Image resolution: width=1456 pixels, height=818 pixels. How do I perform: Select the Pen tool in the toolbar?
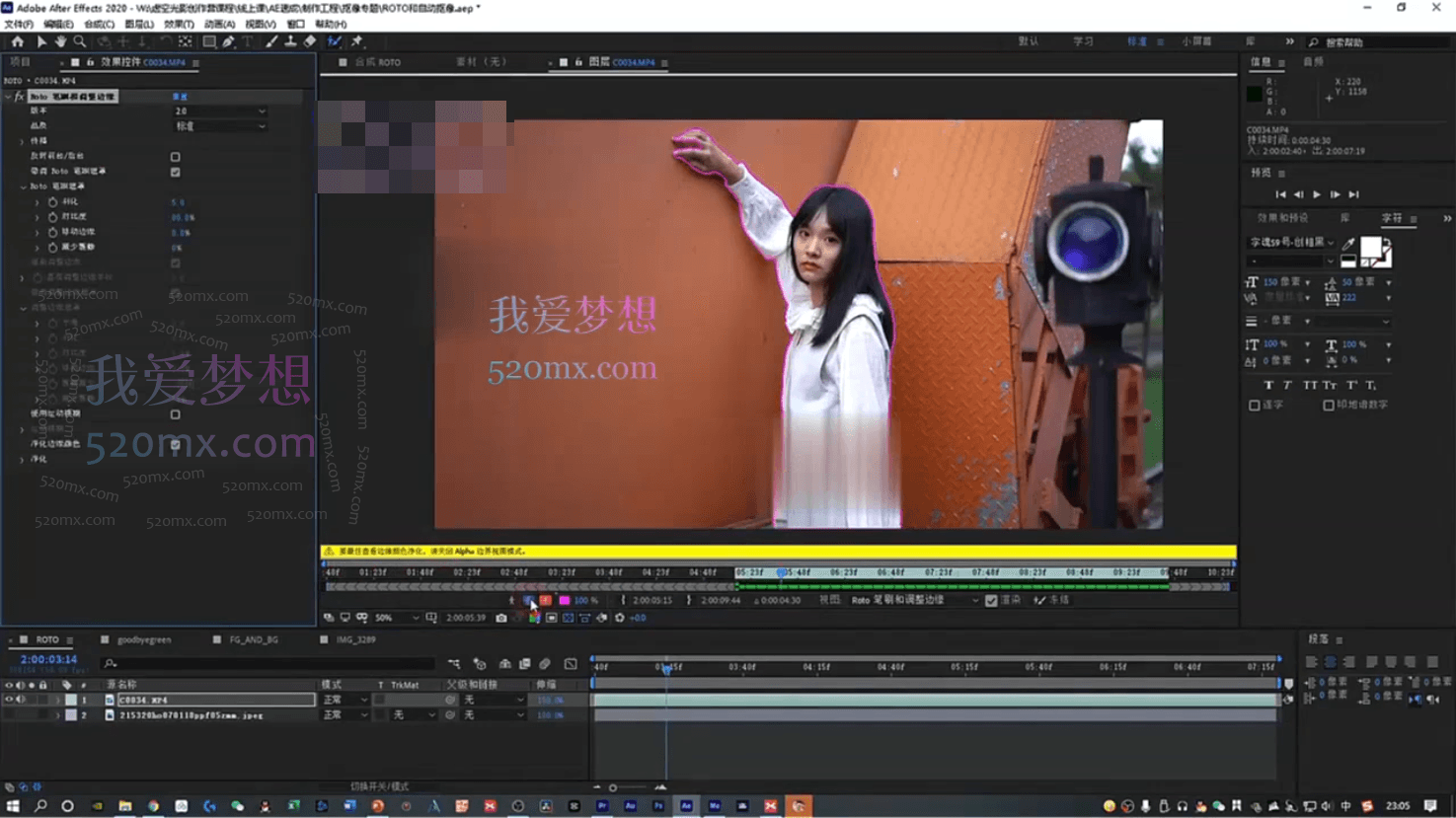click(x=228, y=41)
